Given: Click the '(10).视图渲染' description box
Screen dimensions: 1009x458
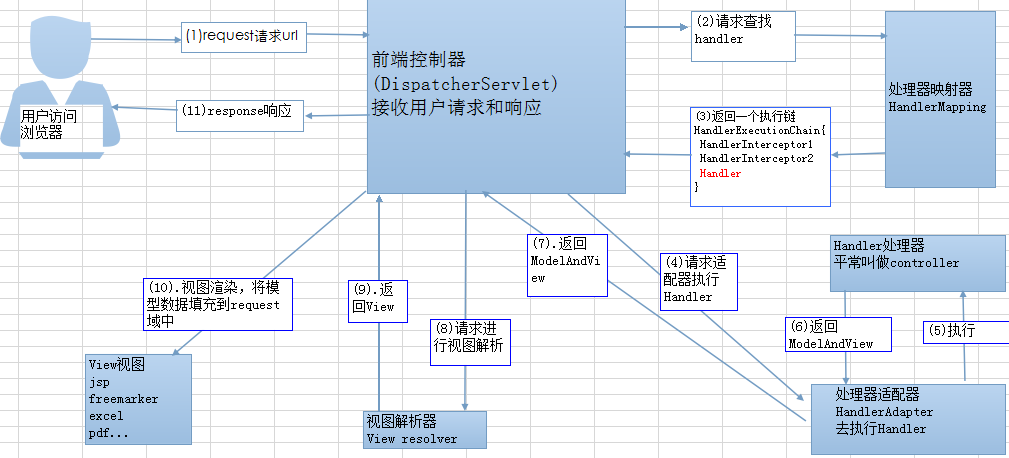Looking at the screenshot, I should click(218, 304).
